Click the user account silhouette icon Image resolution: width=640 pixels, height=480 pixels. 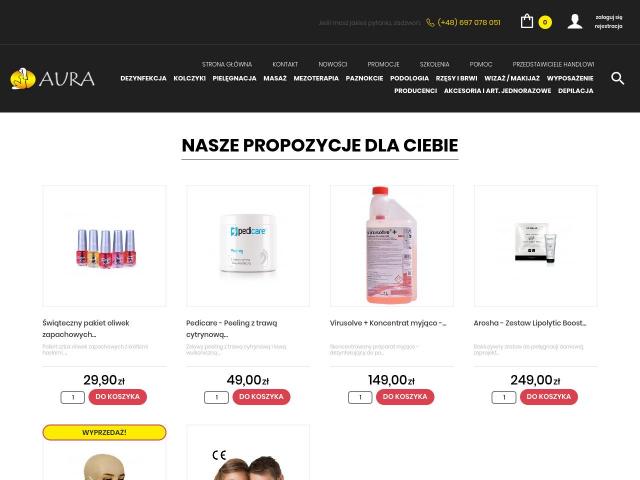(575, 22)
